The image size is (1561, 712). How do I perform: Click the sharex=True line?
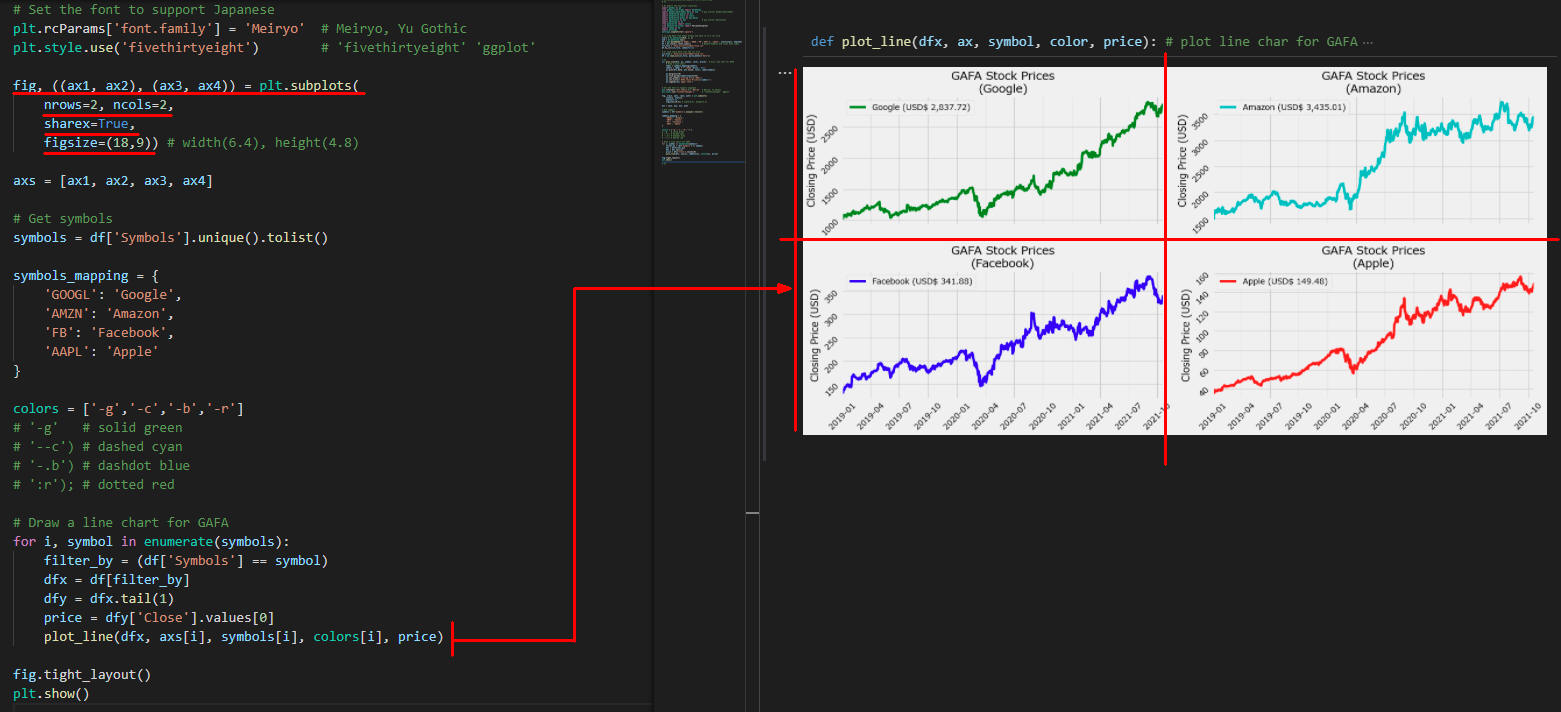click(89, 123)
